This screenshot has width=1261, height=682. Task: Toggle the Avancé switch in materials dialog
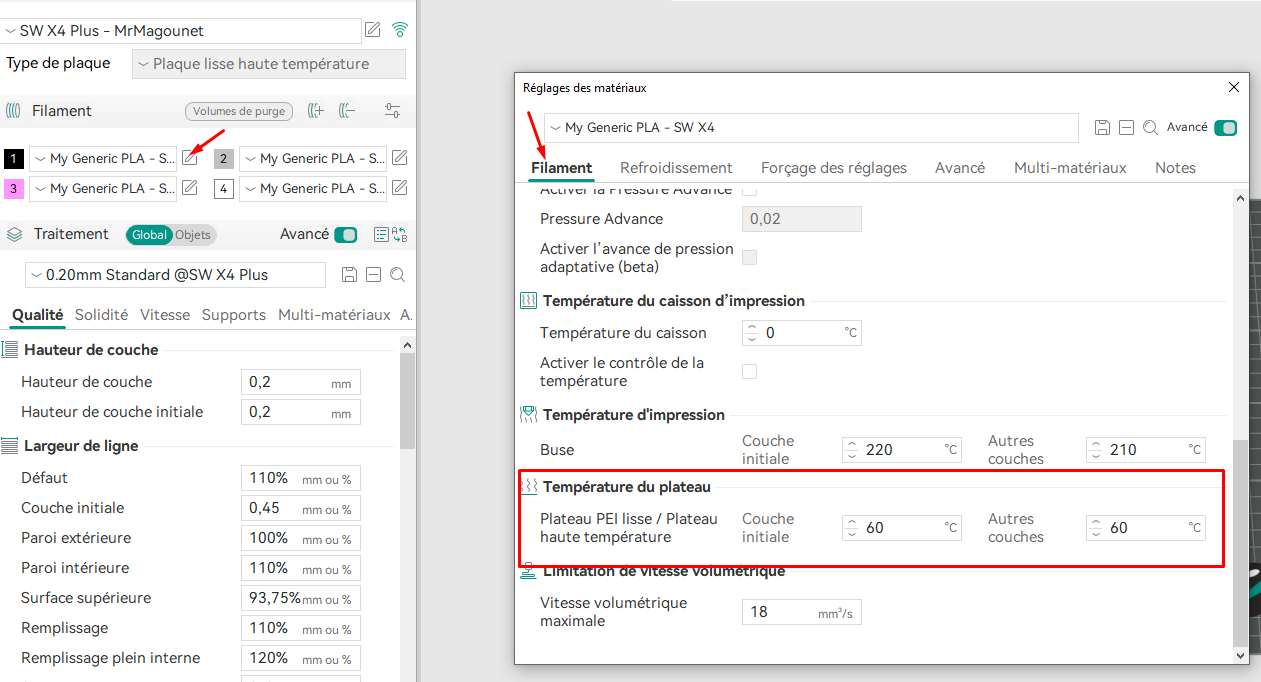tap(1225, 128)
